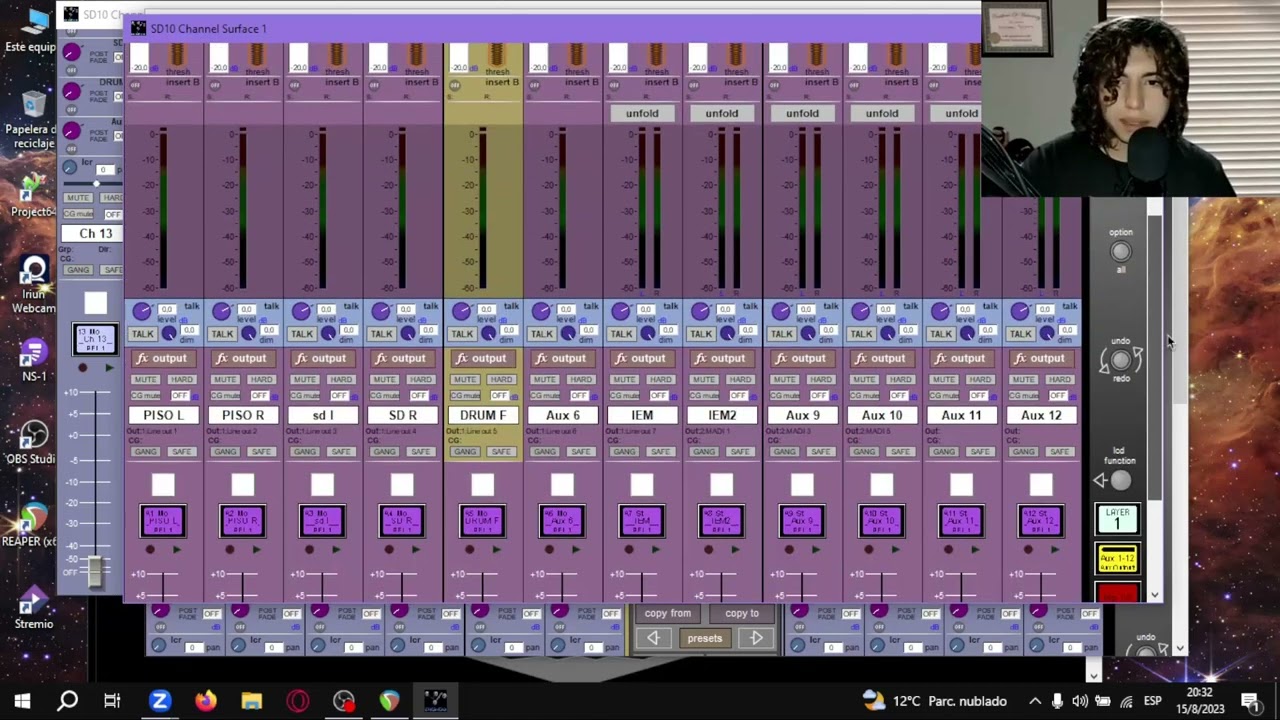
Task: Select the Aux 10 channel LCD display
Action: pyautogui.click(x=882, y=521)
